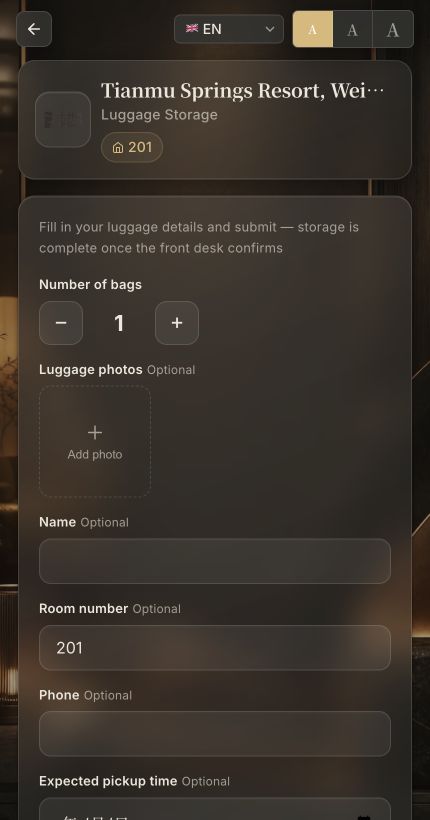Increase number of bags with plus
This screenshot has width=430, height=820.
point(177,323)
